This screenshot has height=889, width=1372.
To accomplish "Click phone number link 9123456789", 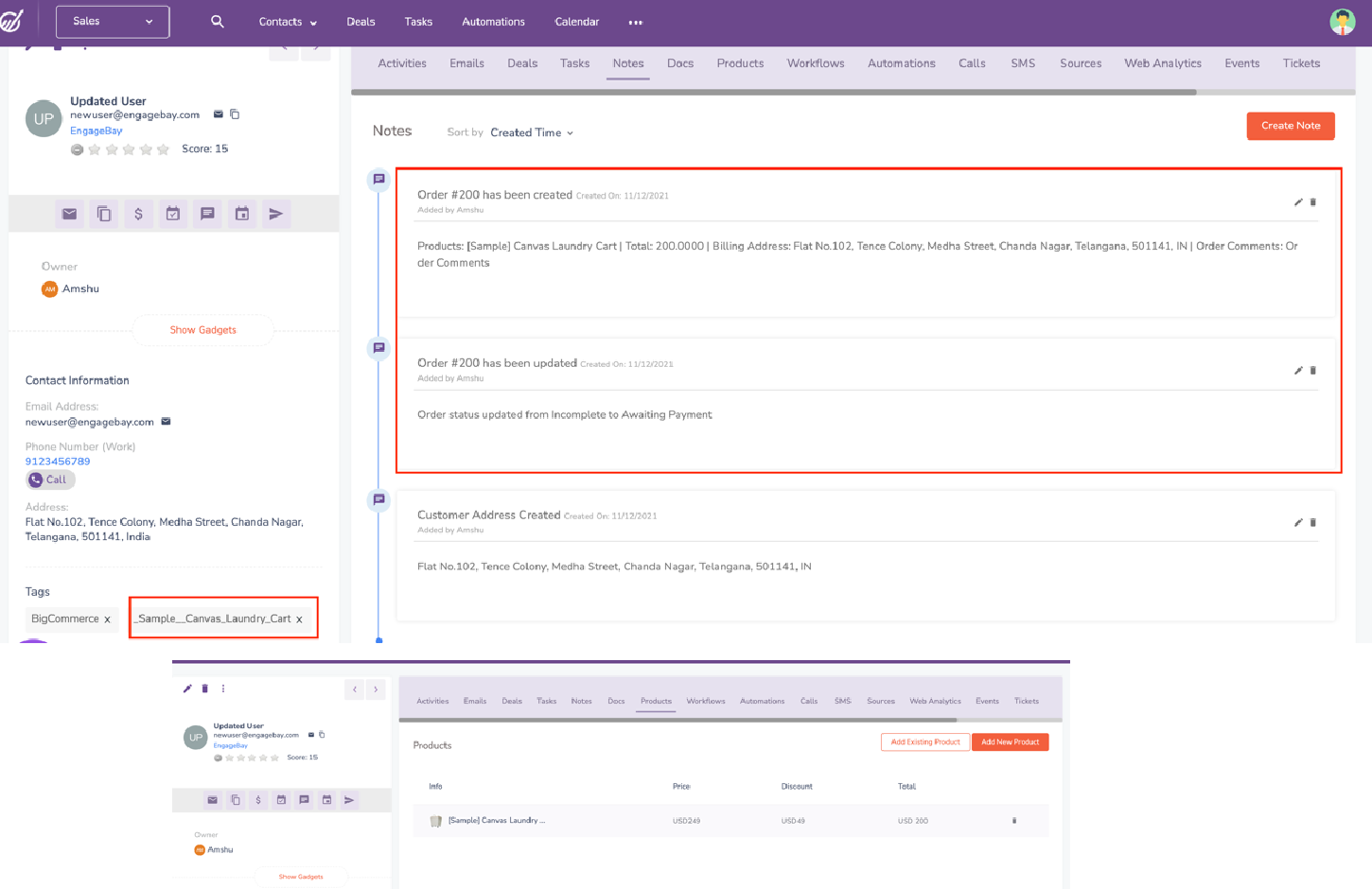I will 58,462.
